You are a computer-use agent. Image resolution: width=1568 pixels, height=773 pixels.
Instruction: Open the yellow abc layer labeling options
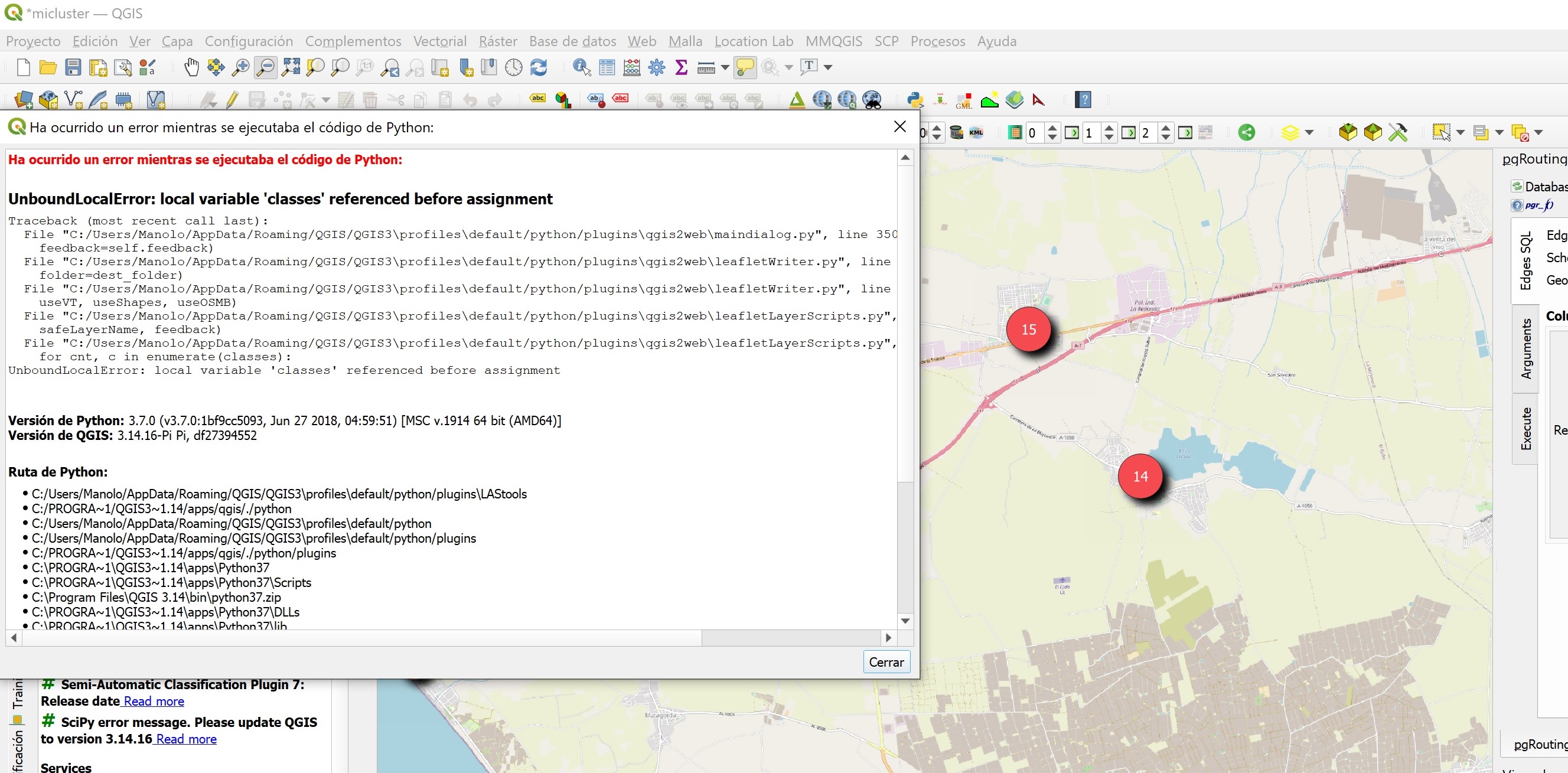pos(537,98)
